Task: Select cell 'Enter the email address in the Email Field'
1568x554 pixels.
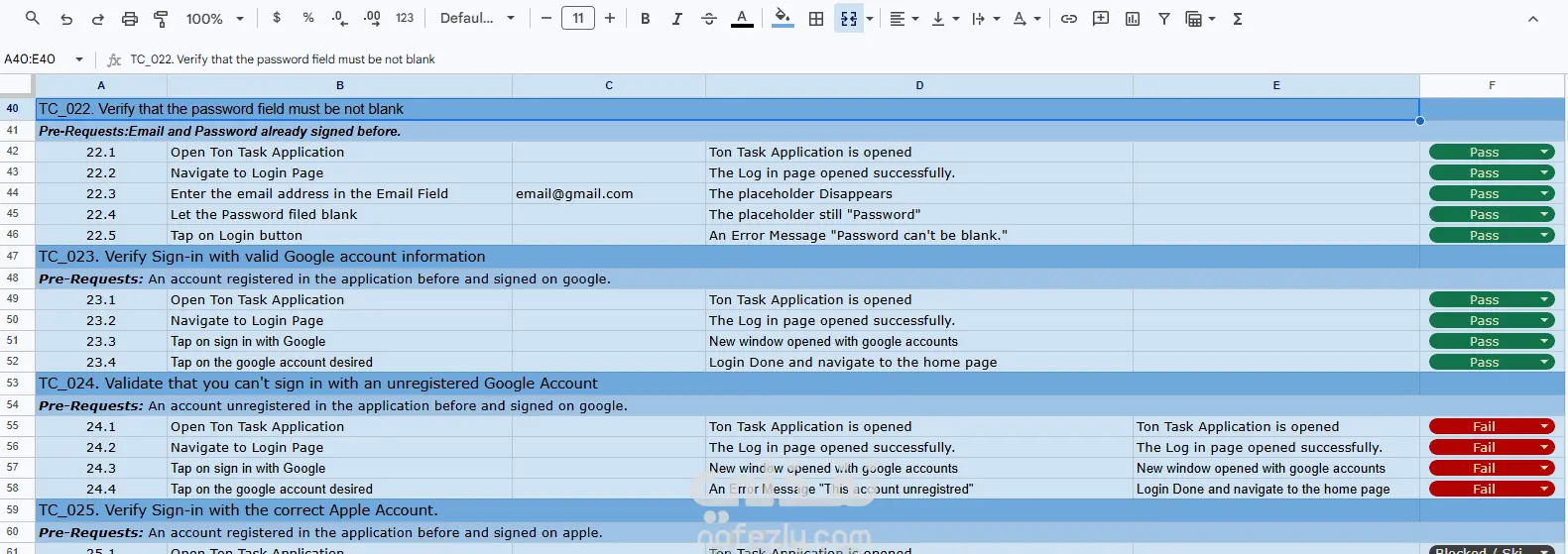Action: 339,193
